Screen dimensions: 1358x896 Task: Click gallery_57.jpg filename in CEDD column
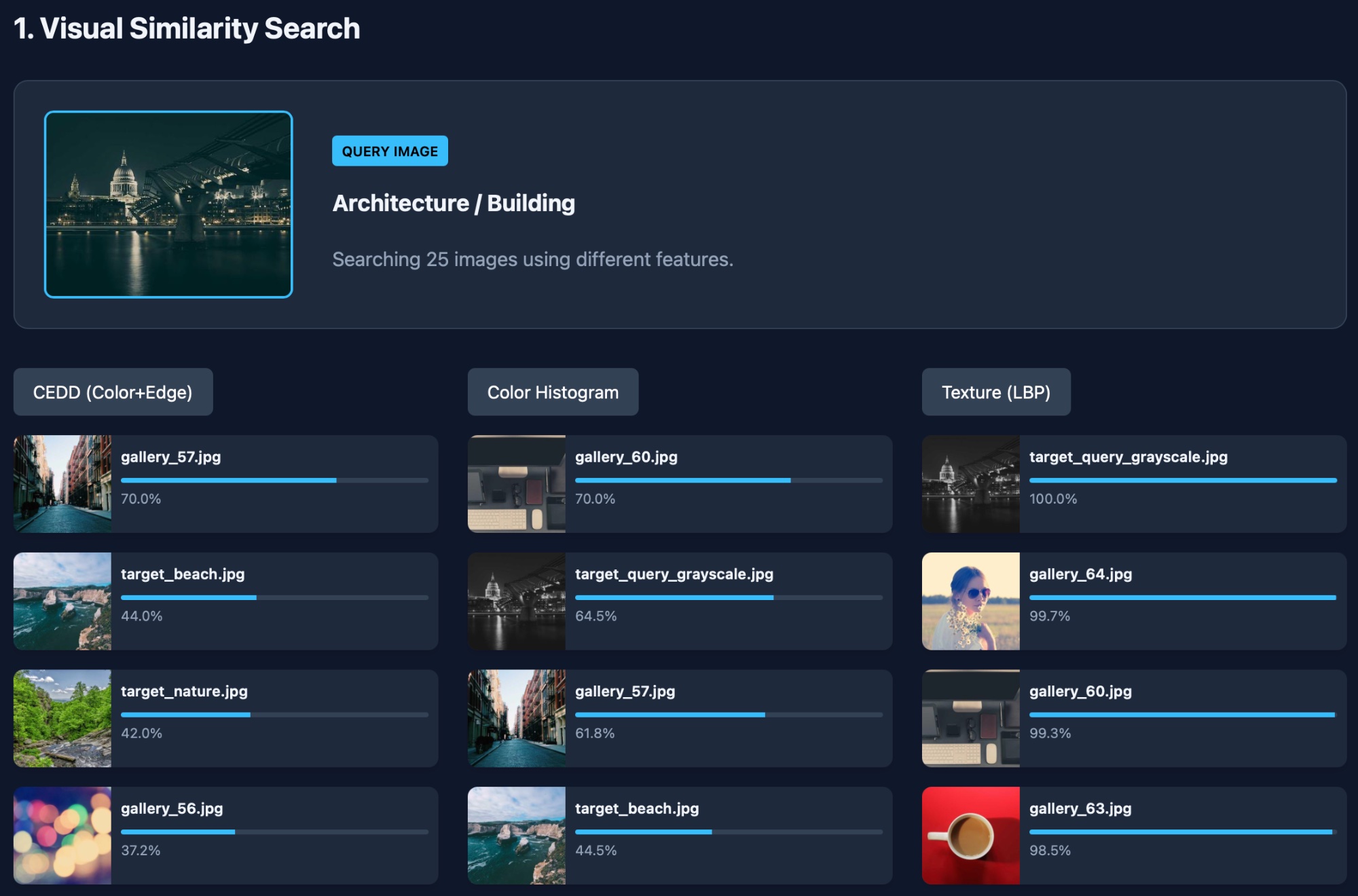tap(171, 457)
